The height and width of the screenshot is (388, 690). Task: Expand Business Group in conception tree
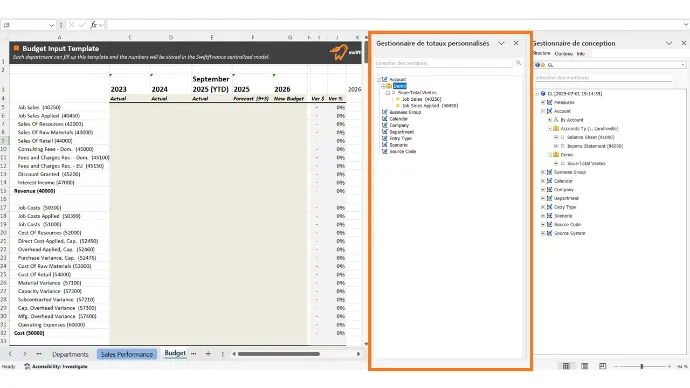[543, 172]
